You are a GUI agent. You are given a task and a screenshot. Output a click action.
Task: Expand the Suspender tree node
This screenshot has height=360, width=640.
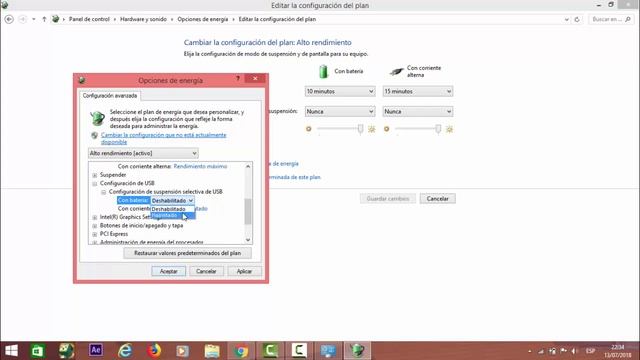coord(95,175)
